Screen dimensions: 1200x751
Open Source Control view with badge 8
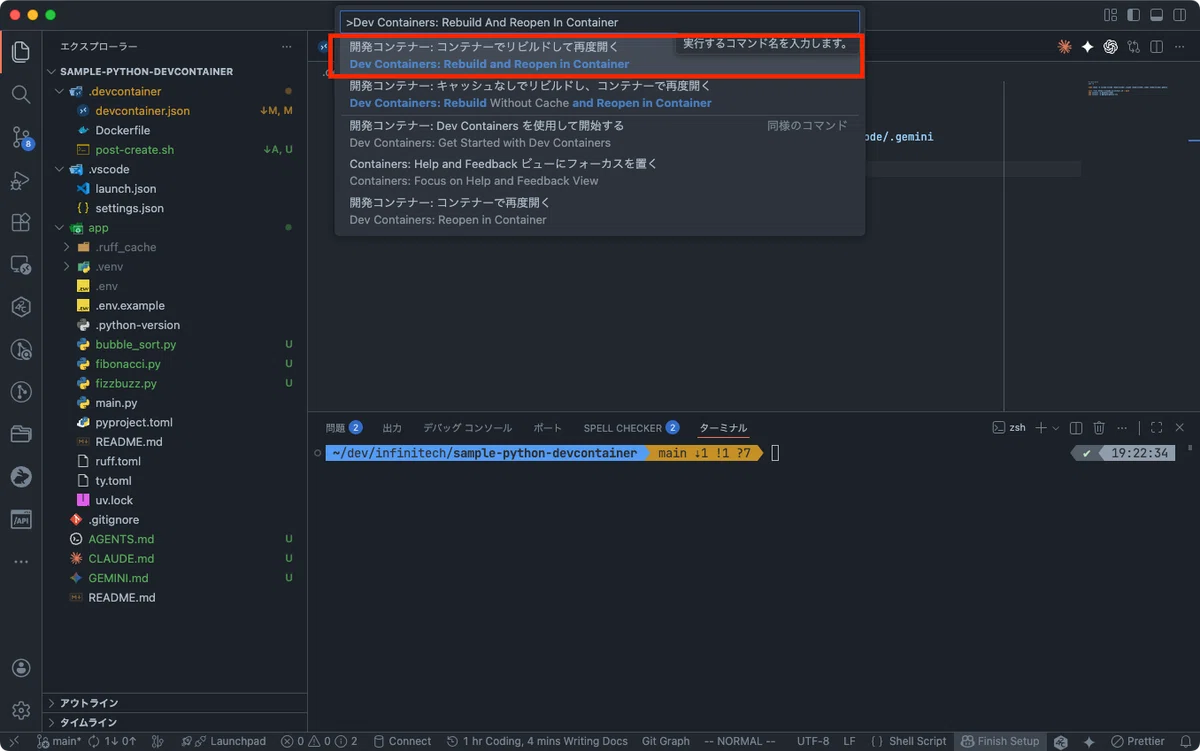(x=21, y=138)
